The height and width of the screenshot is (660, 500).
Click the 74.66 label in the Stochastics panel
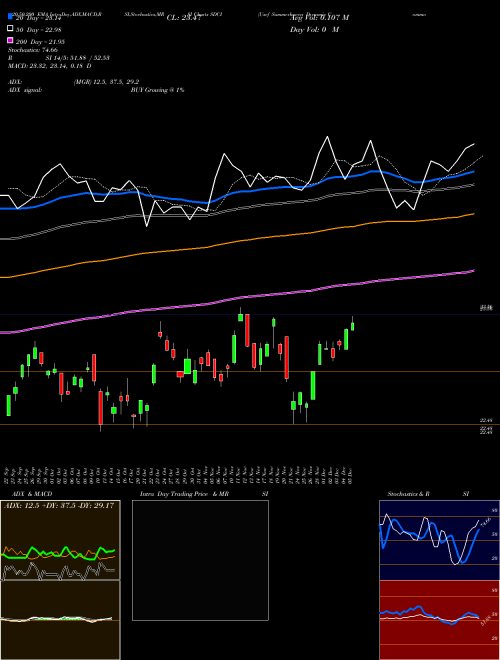click(x=486, y=522)
